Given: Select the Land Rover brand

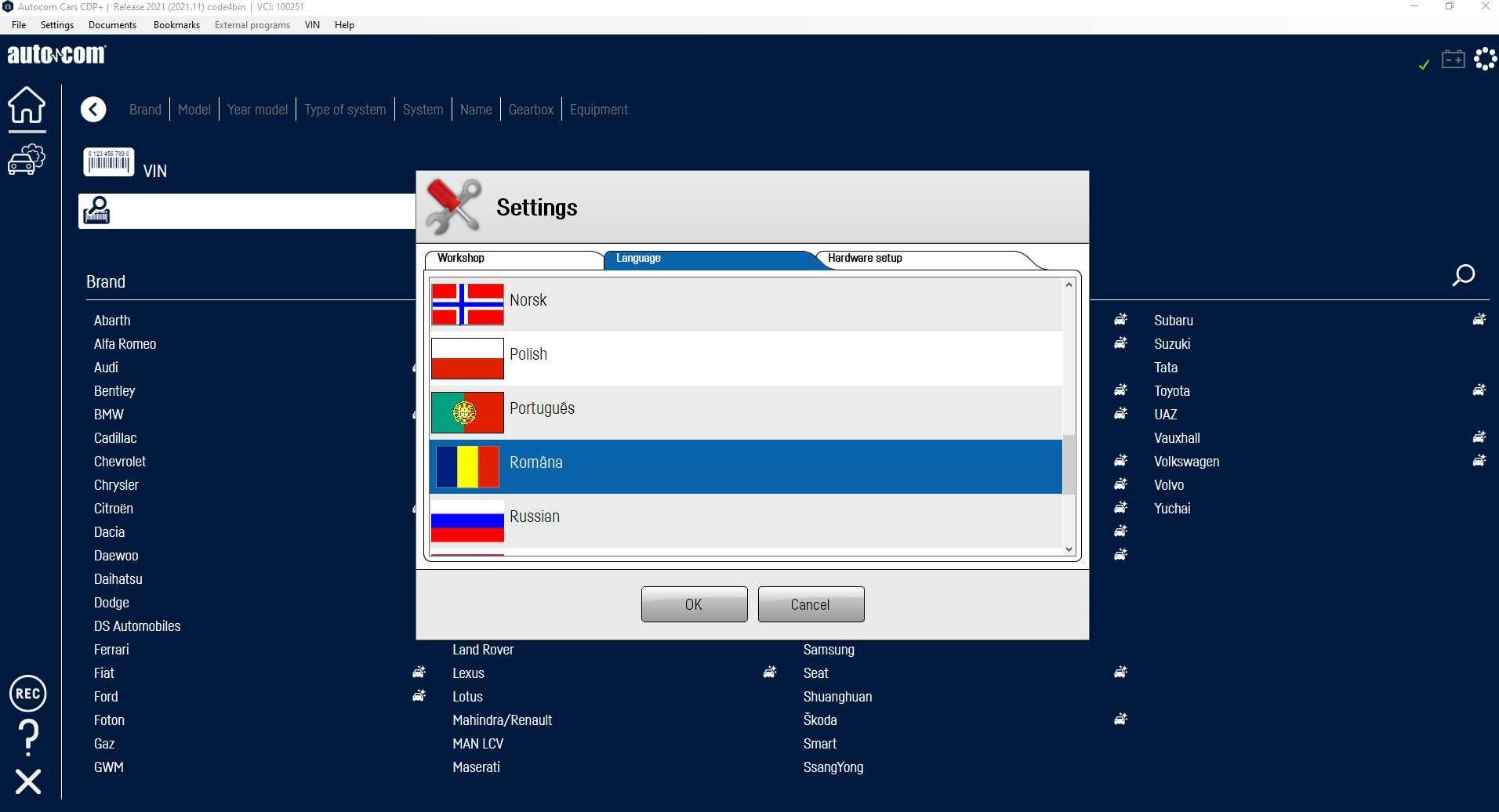Looking at the screenshot, I should [483, 650].
